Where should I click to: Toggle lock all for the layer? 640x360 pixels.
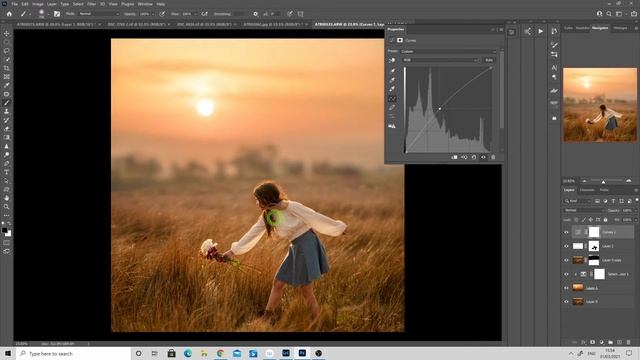click(x=606, y=220)
